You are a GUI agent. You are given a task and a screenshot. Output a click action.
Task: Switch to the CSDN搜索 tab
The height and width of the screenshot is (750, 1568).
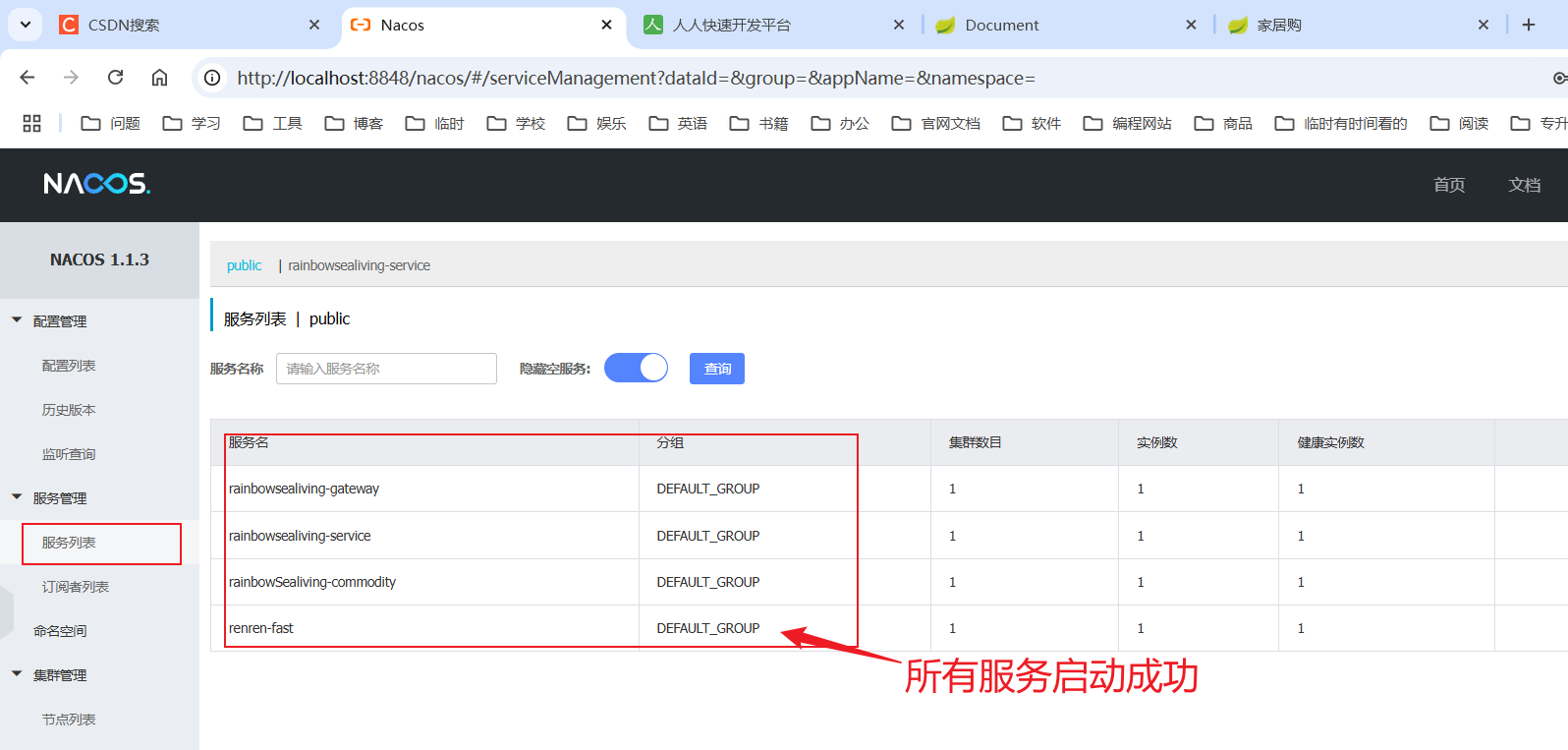[x=192, y=25]
